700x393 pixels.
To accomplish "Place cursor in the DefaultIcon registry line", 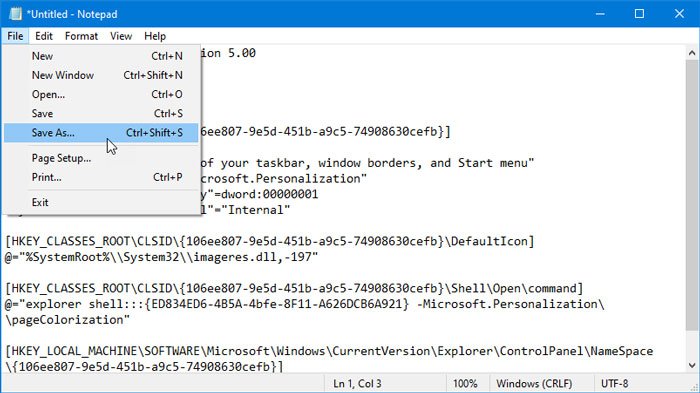I will click(270, 242).
